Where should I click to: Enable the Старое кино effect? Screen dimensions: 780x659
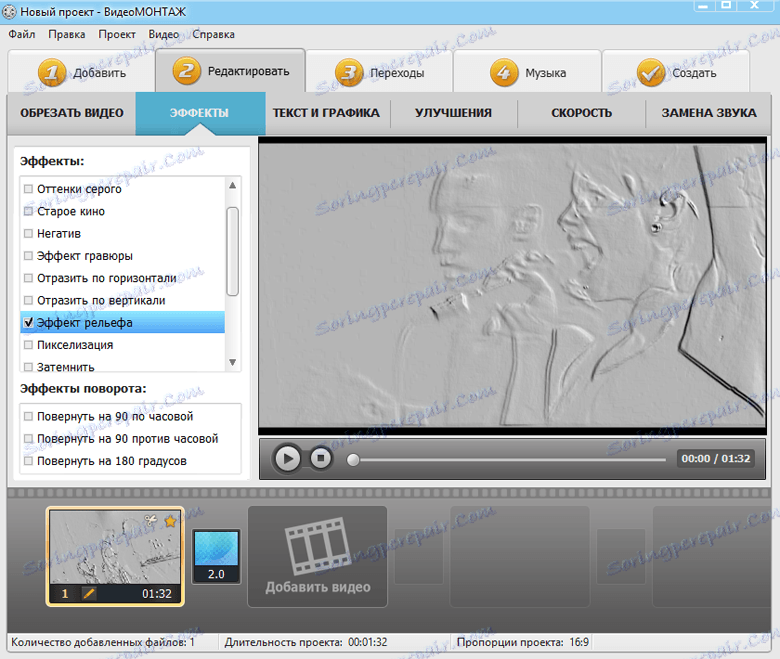point(28,211)
